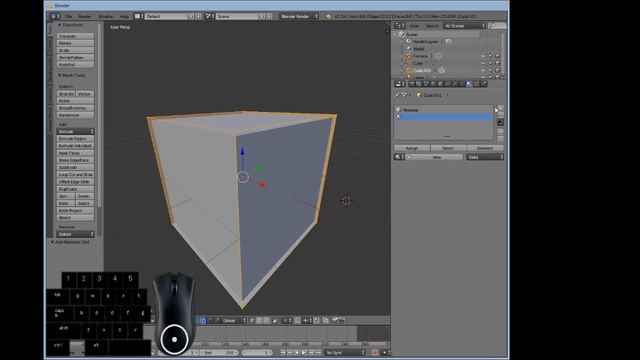Image resolution: width=640 pixels, height=360 pixels.
Task: Toggle Cube.001 renderability camera icon
Action: (x=497, y=70)
